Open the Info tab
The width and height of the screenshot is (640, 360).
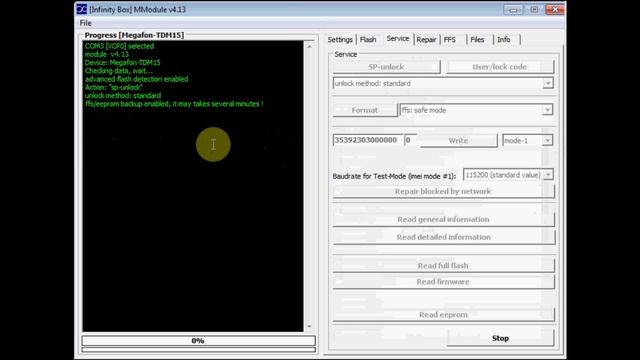coord(504,40)
